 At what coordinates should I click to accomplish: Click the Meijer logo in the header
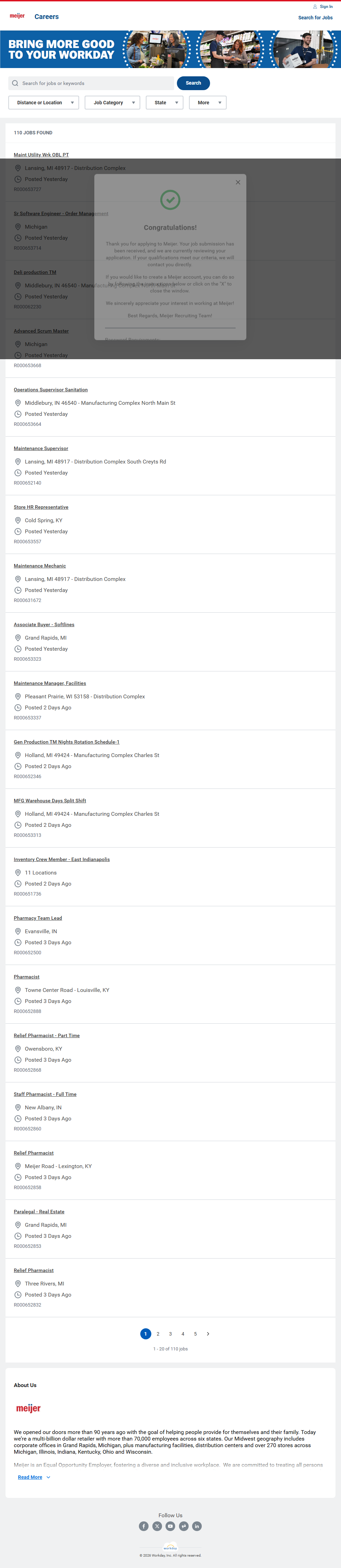[x=17, y=17]
